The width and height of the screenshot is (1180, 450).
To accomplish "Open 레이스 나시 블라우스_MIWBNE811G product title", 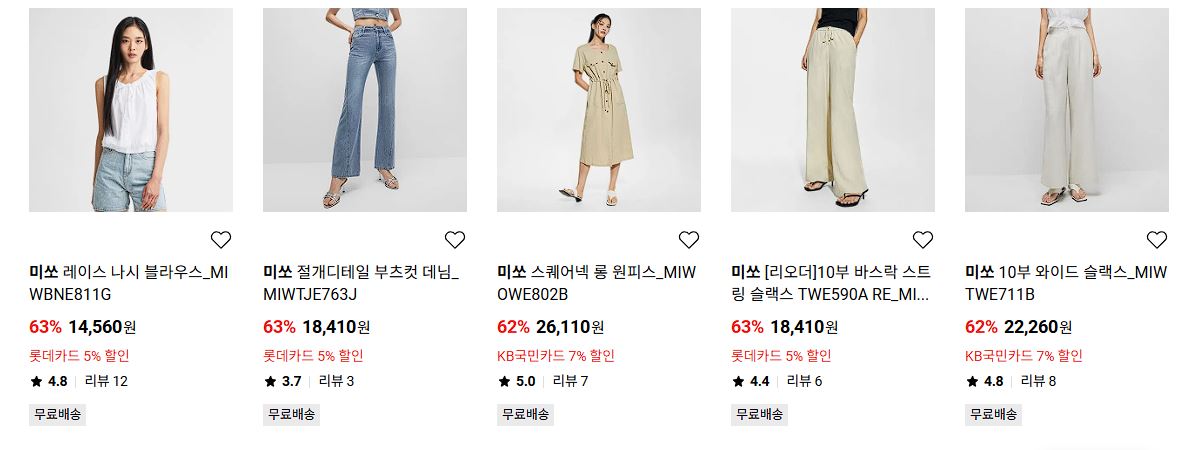I will click(129, 283).
